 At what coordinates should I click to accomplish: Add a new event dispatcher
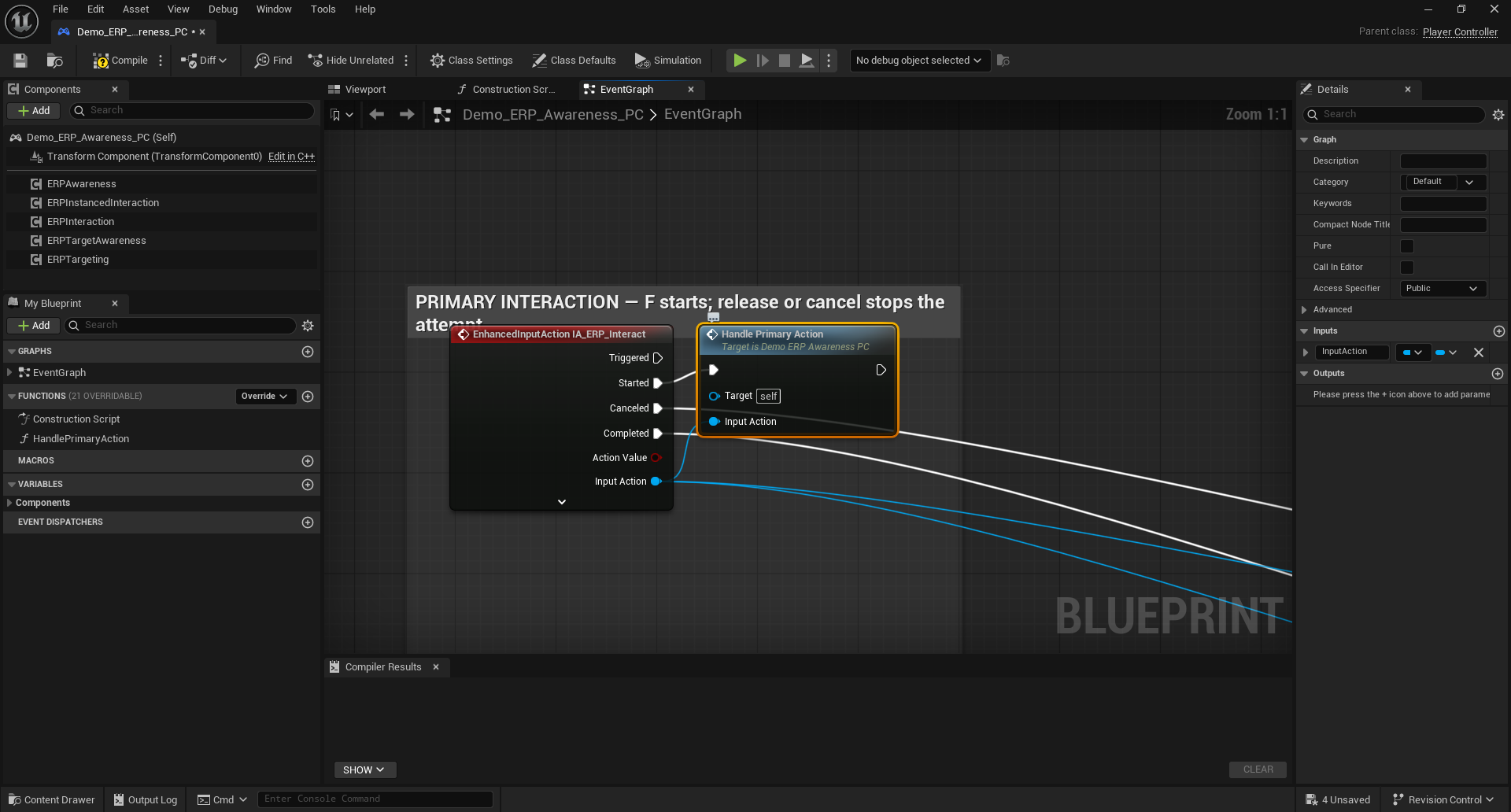point(308,522)
